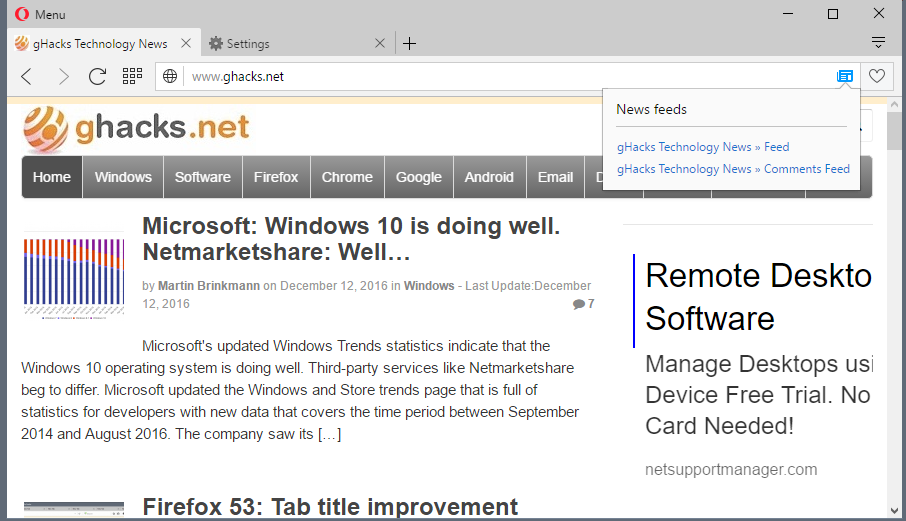Click the page scrollbar up arrow
Screen dimensions: 906x521
[x=895, y=105]
